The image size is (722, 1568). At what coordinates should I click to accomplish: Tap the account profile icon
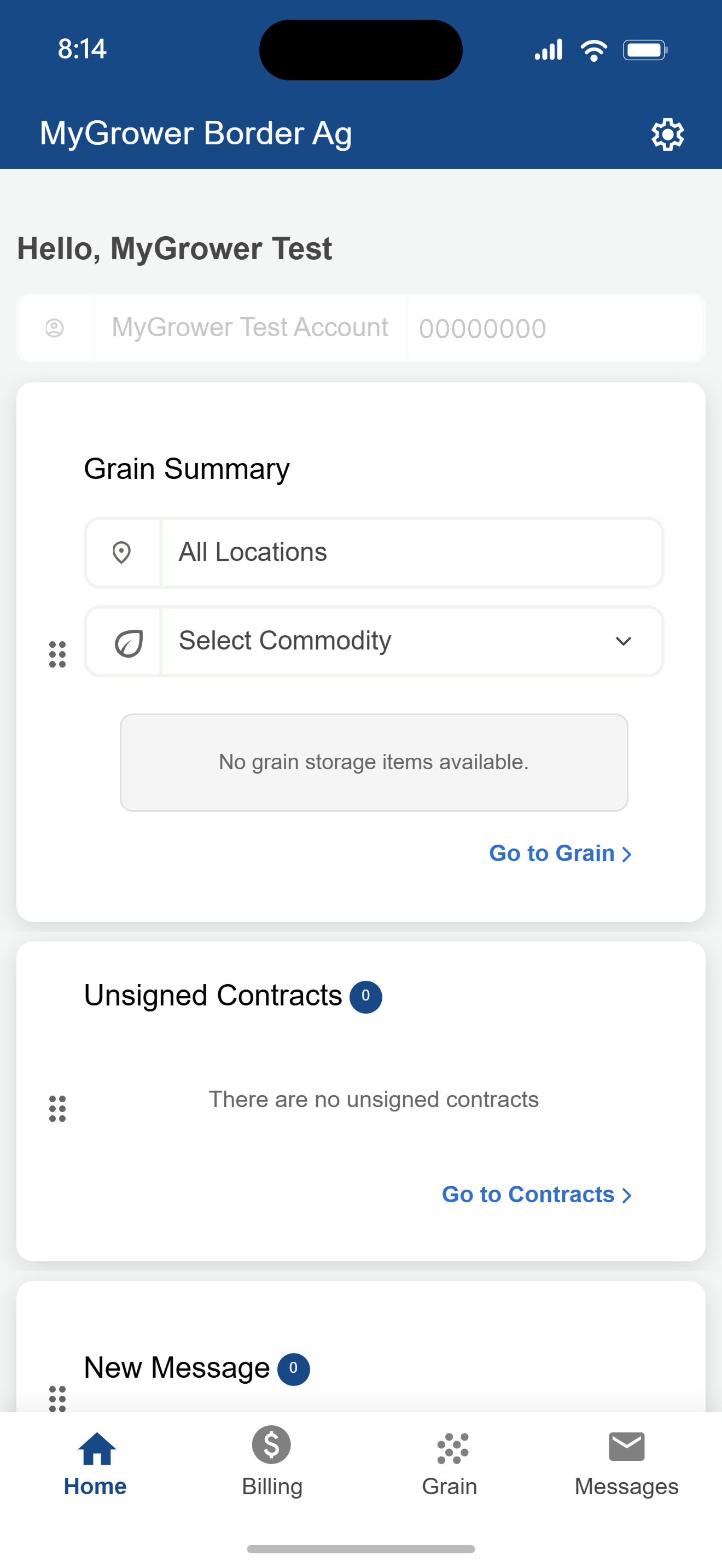pos(55,328)
